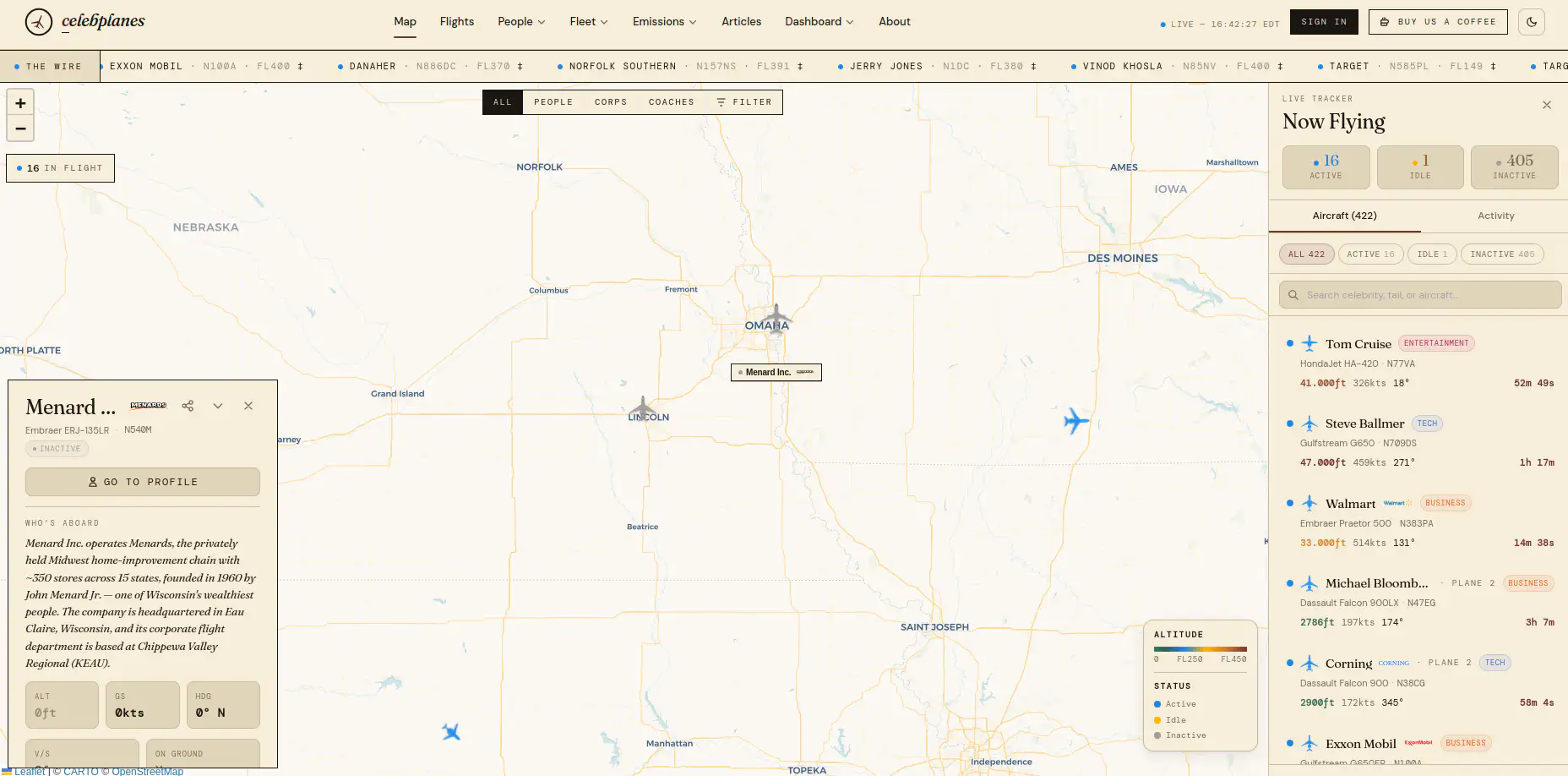This screenshot has width=1568, height=776.
Task: Click Walmart plane icon in list
Action: pos(1309,504)
